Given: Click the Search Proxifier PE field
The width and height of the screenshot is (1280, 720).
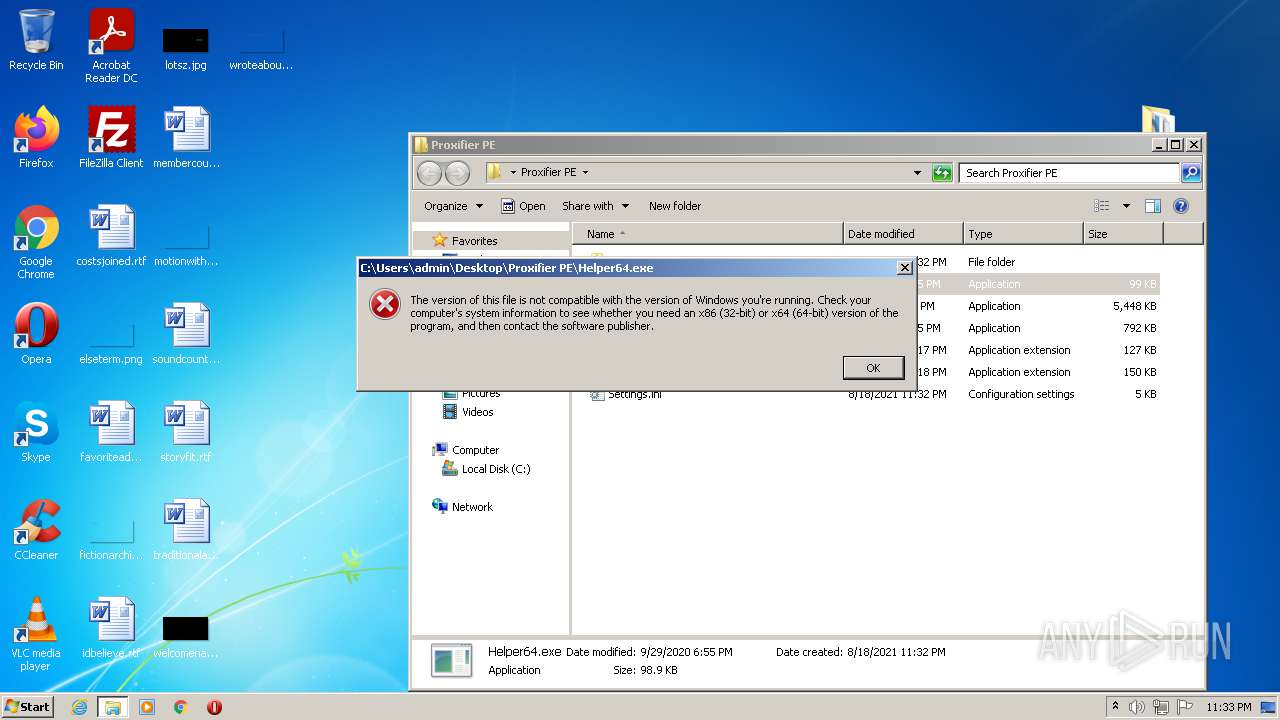Looking at the screenshot, I should click(x=1069, y=173).
